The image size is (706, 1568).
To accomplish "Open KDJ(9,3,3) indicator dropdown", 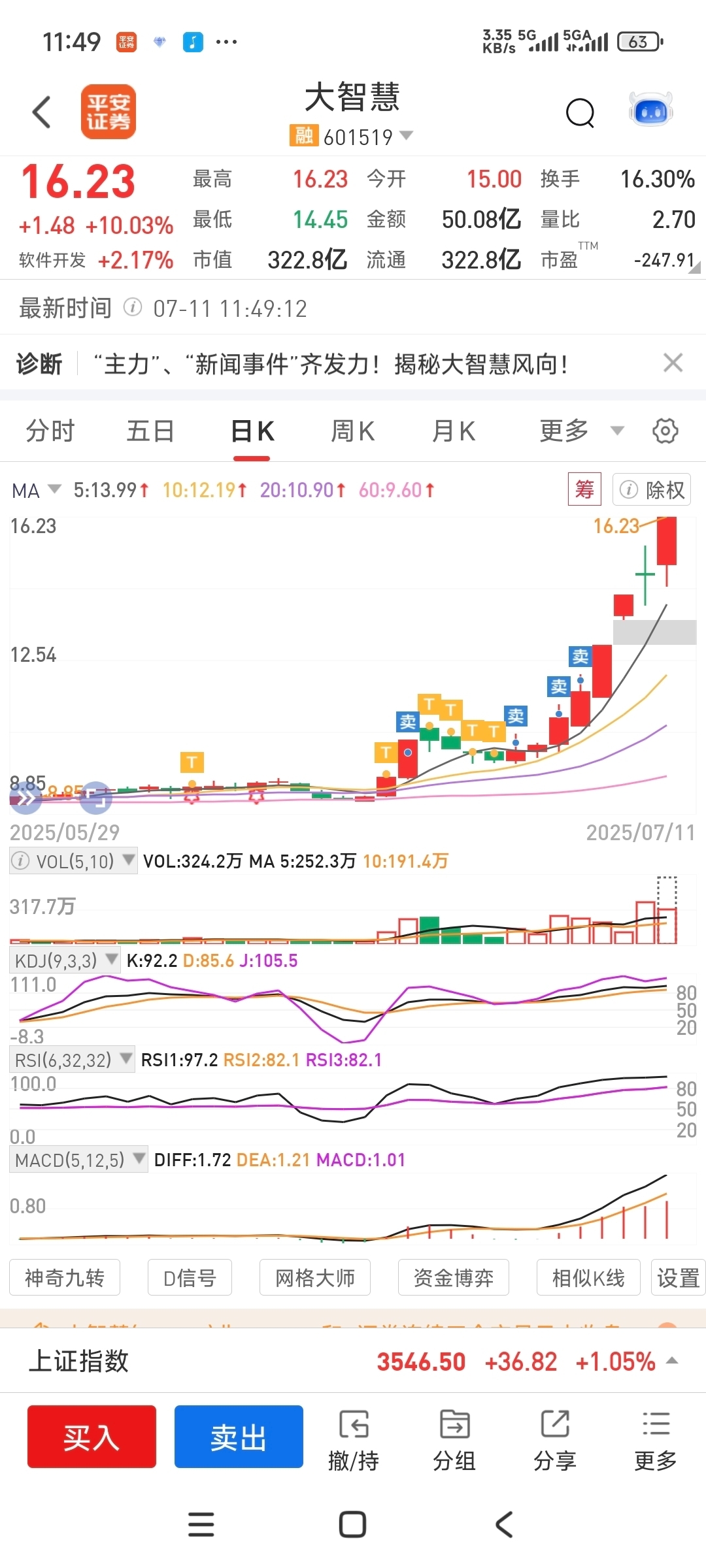I will click(65, 960).
